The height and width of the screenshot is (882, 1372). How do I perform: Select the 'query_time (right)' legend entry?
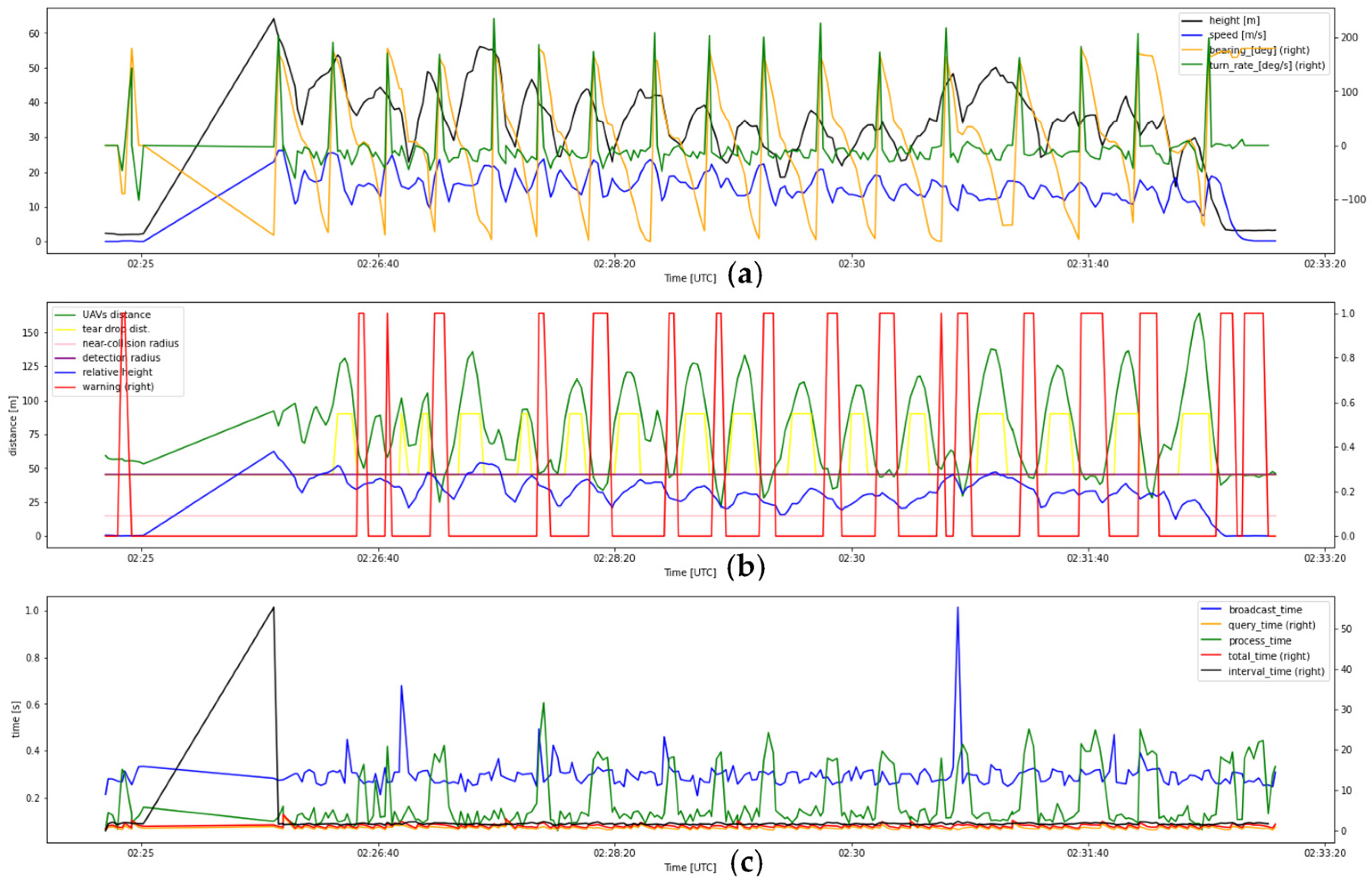[x=1271, y=625]
